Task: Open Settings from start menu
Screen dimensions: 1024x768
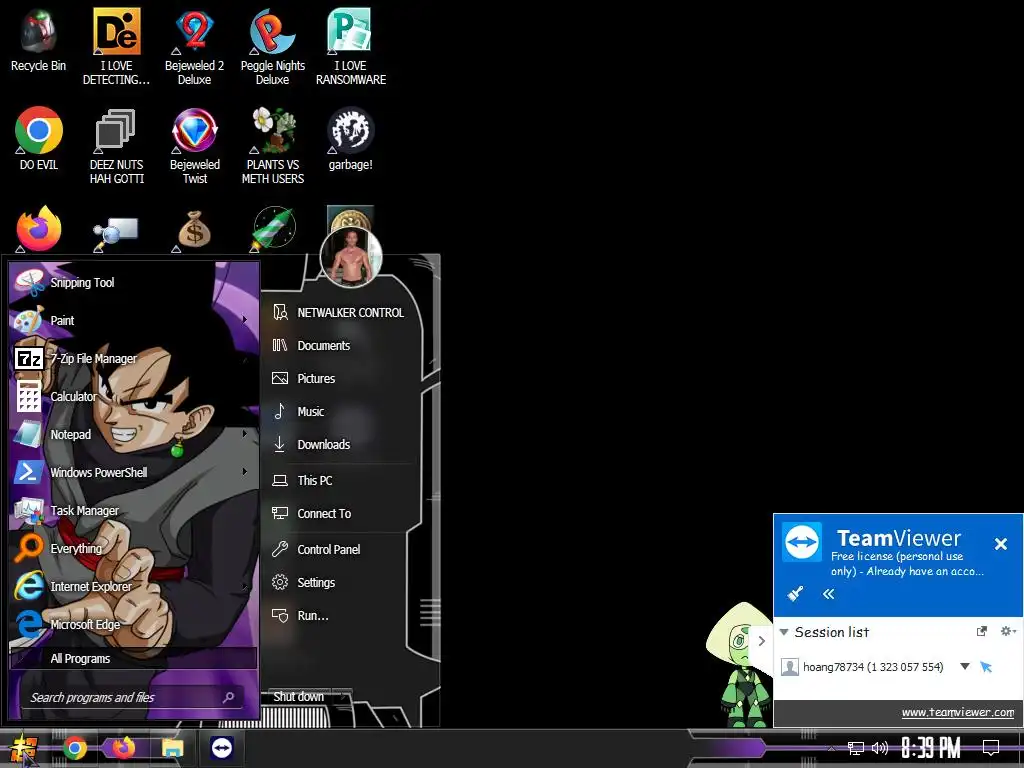Action: (x=340, y=583)
